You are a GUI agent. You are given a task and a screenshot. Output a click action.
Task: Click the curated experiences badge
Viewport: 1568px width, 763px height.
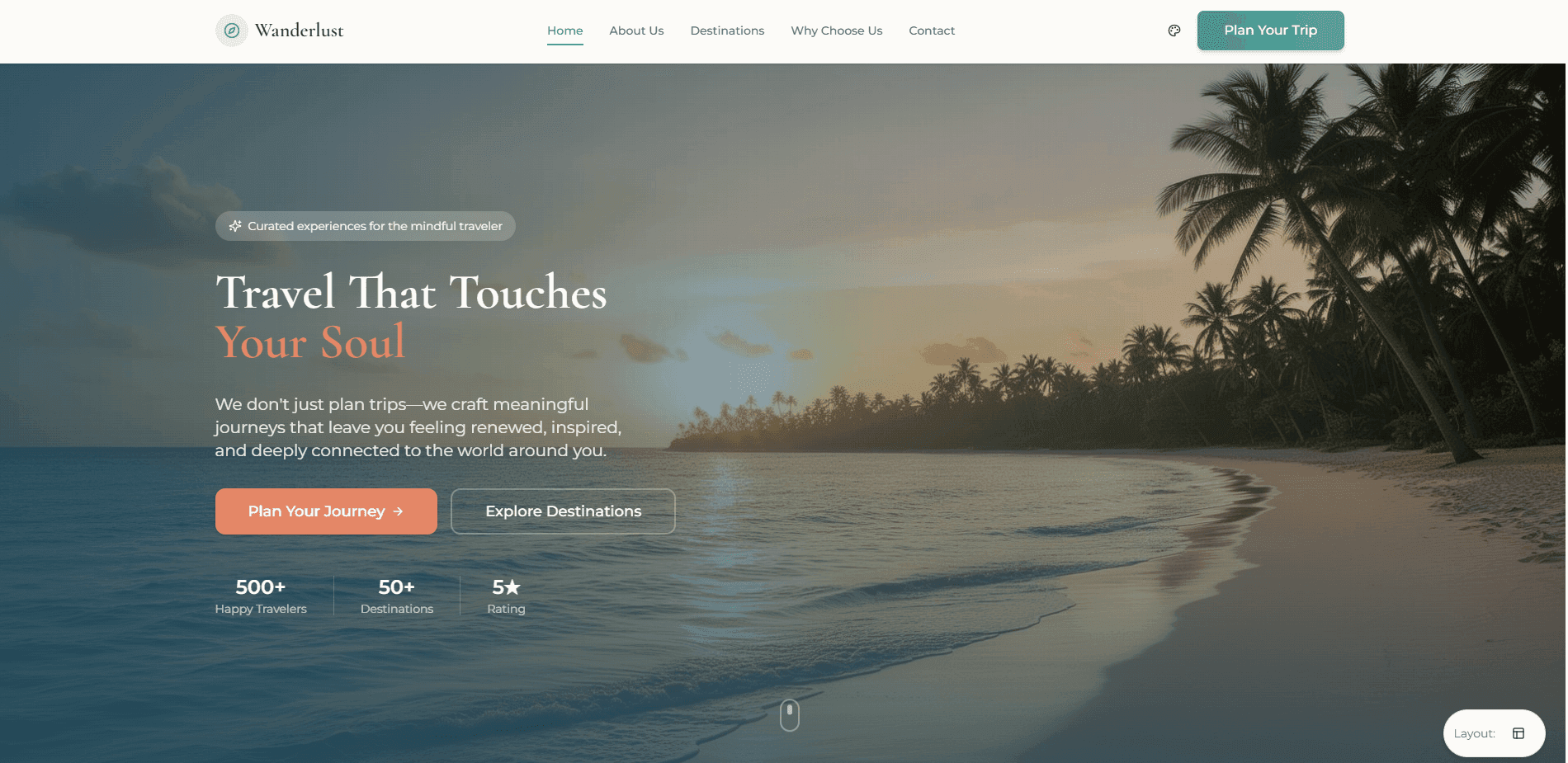click(x=366, y=226)
